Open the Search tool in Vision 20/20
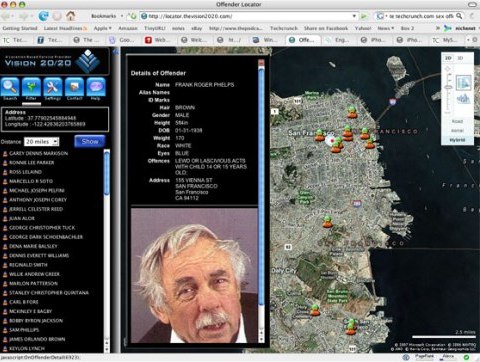 (10, 87)
